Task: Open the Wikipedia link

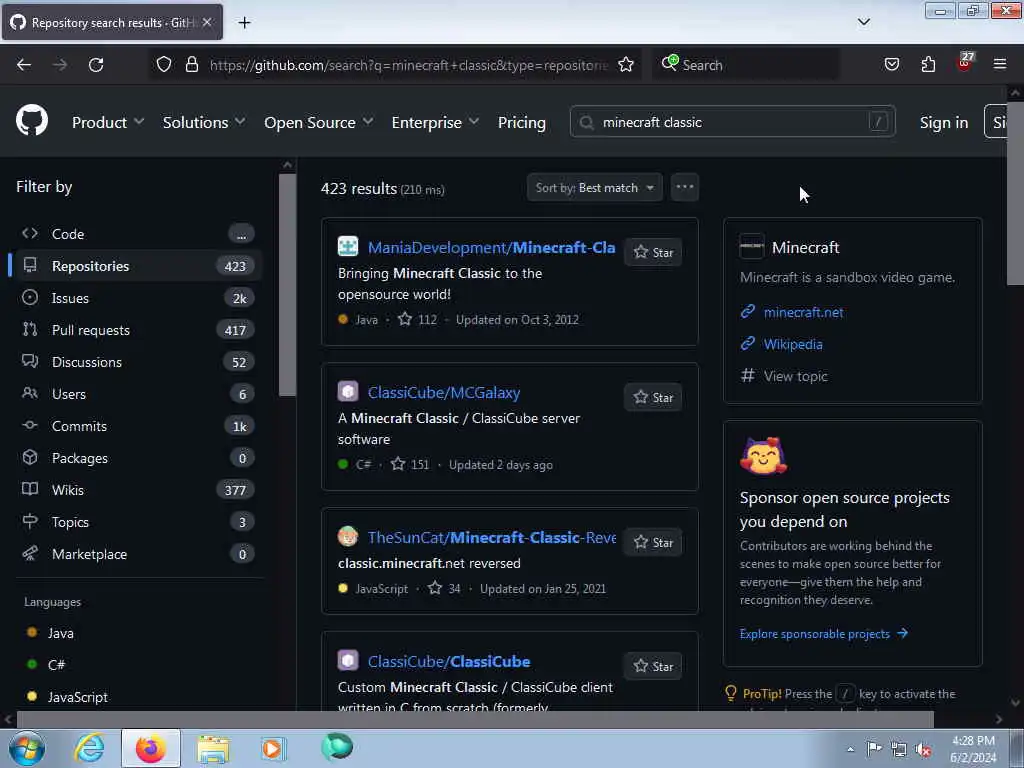Action: click(793, 344)
